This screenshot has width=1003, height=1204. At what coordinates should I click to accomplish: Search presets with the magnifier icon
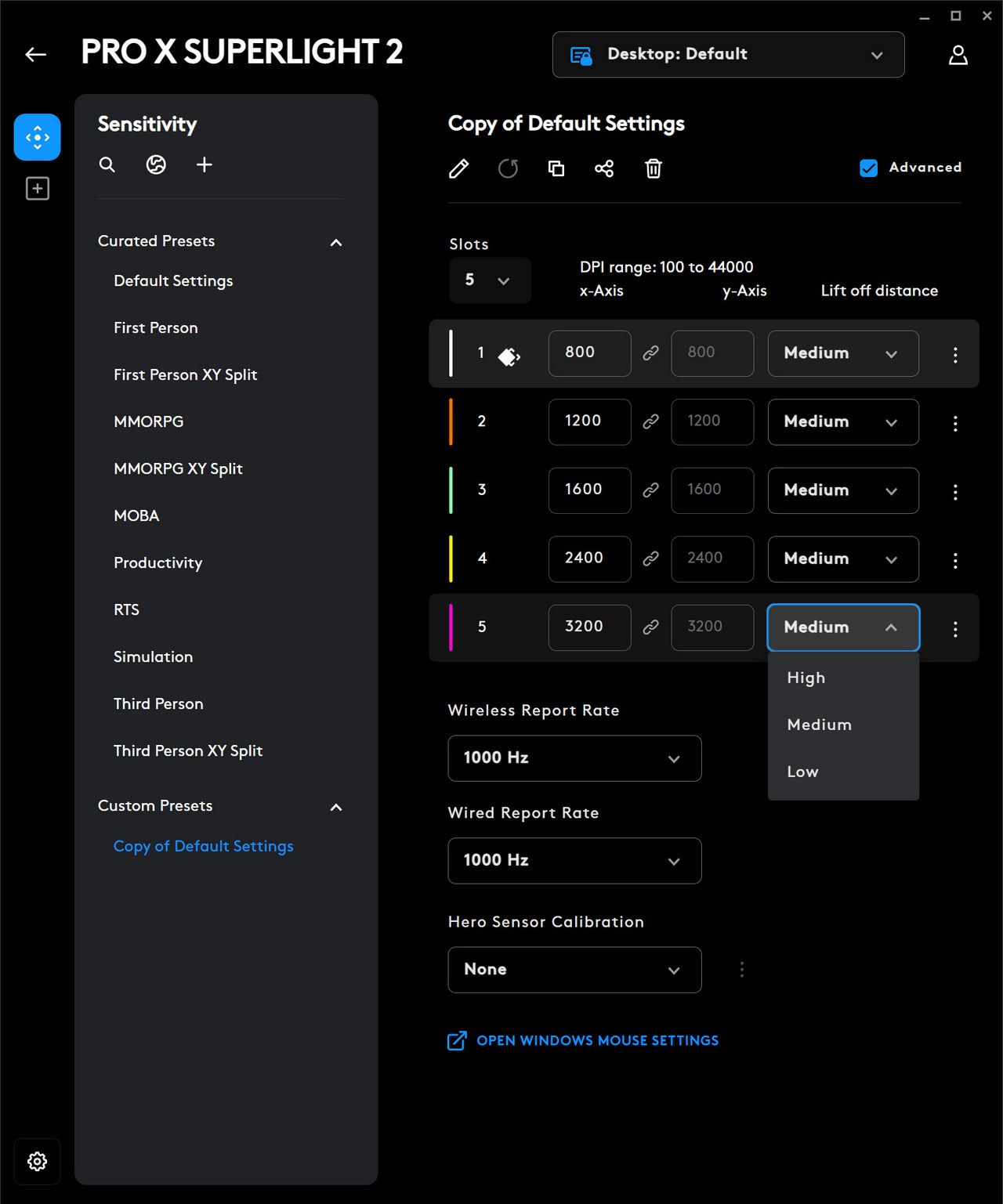coord(107,165)
